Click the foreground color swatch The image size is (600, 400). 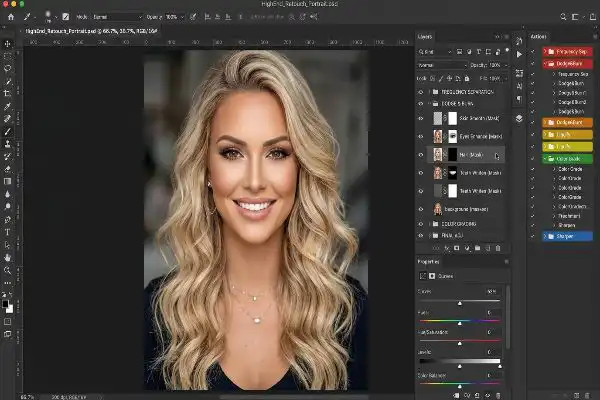pyautogui.click(x=5, y=304)
